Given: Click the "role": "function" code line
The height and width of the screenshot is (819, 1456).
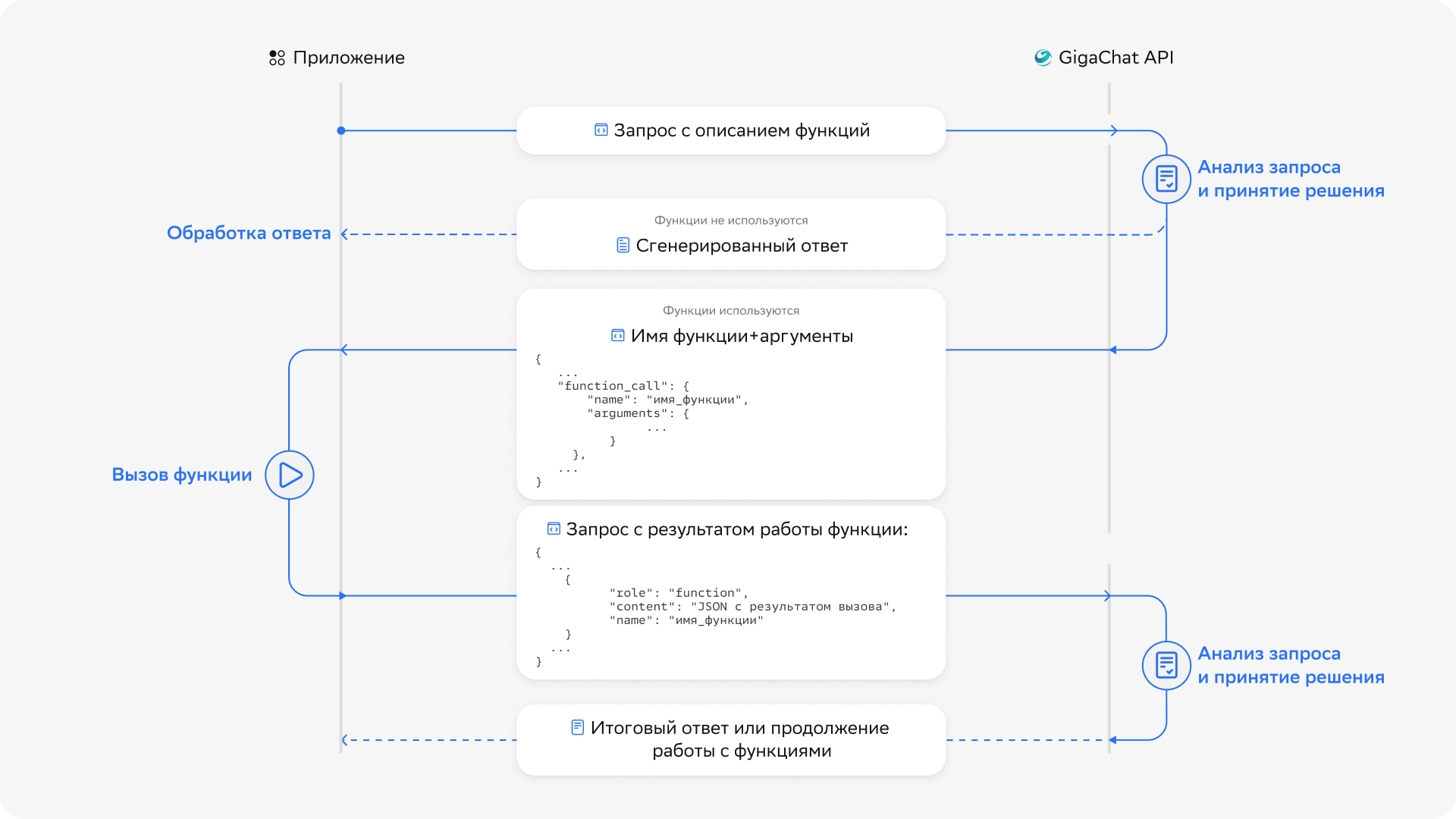Looking at the screenshot, I should click(679, 593).
